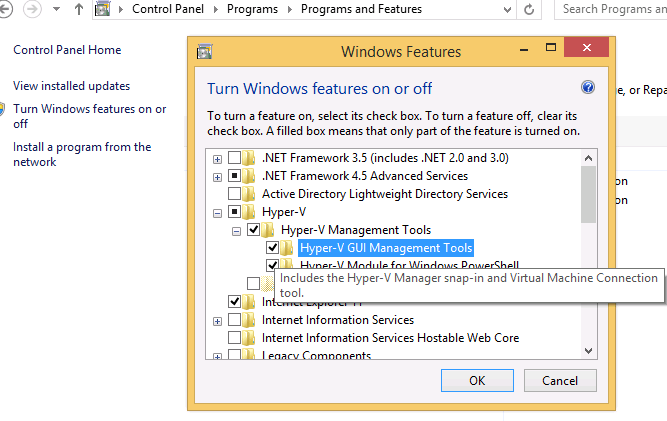Click scroll down arrow in features list

click(x=588, y=351)
